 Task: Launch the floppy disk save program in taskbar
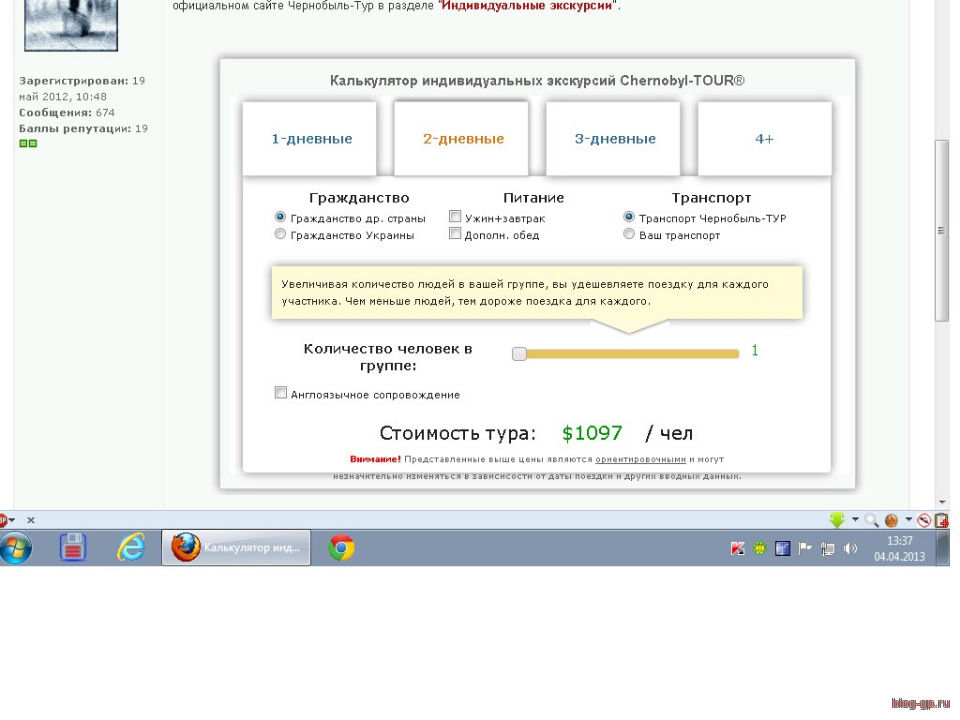pyautogui.click(x=73, y=547)
